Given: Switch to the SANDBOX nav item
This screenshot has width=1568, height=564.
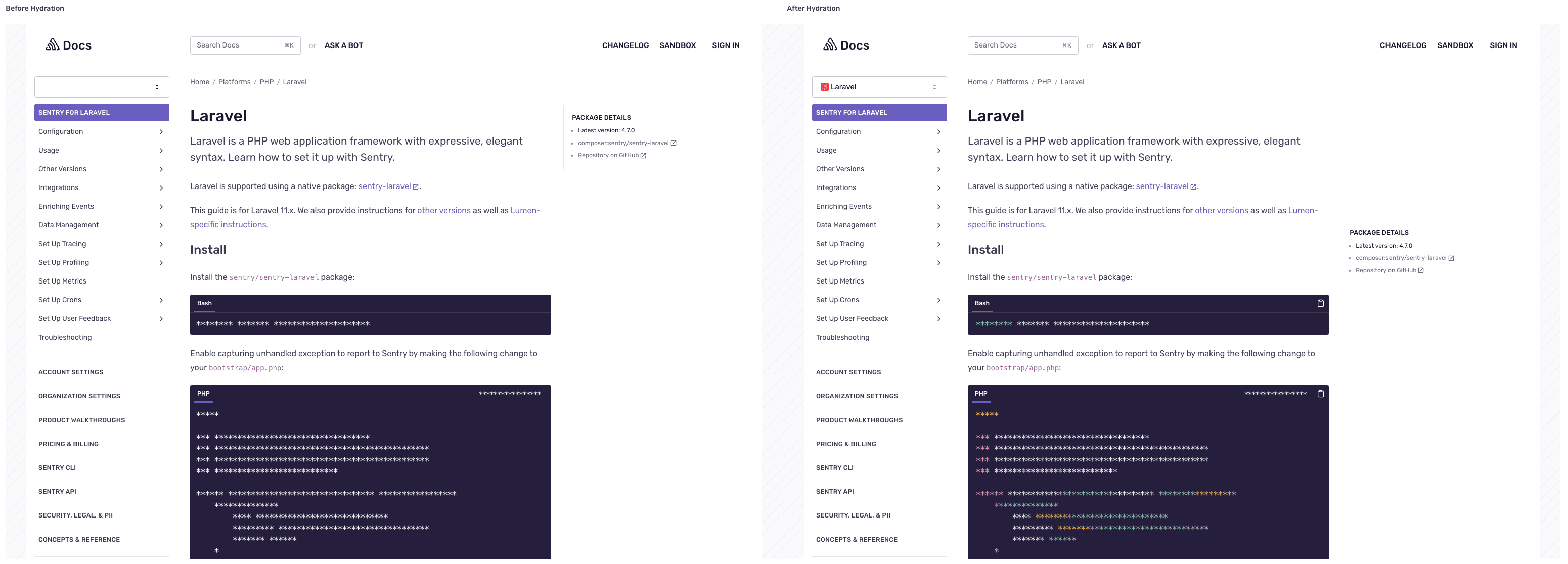Looking at the screenshot, I should pos(1455,45).
